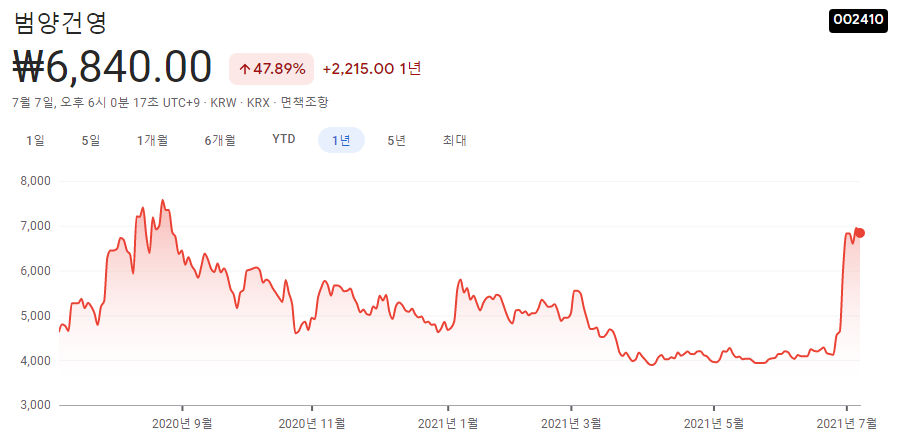Select the YTD range tab
This screenshot has height=444, width=897.
pyautogui.click(x=284, y=140)
